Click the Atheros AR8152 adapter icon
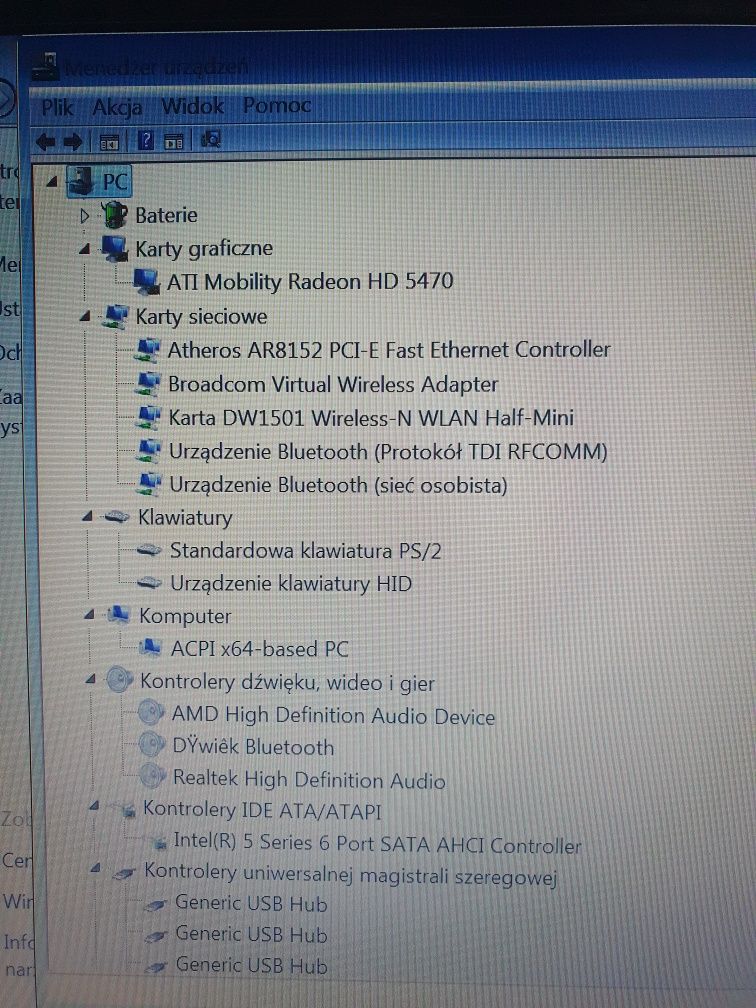Viewport: 756px width, 1008px height. pyautogui.click(x=148, y=350)
